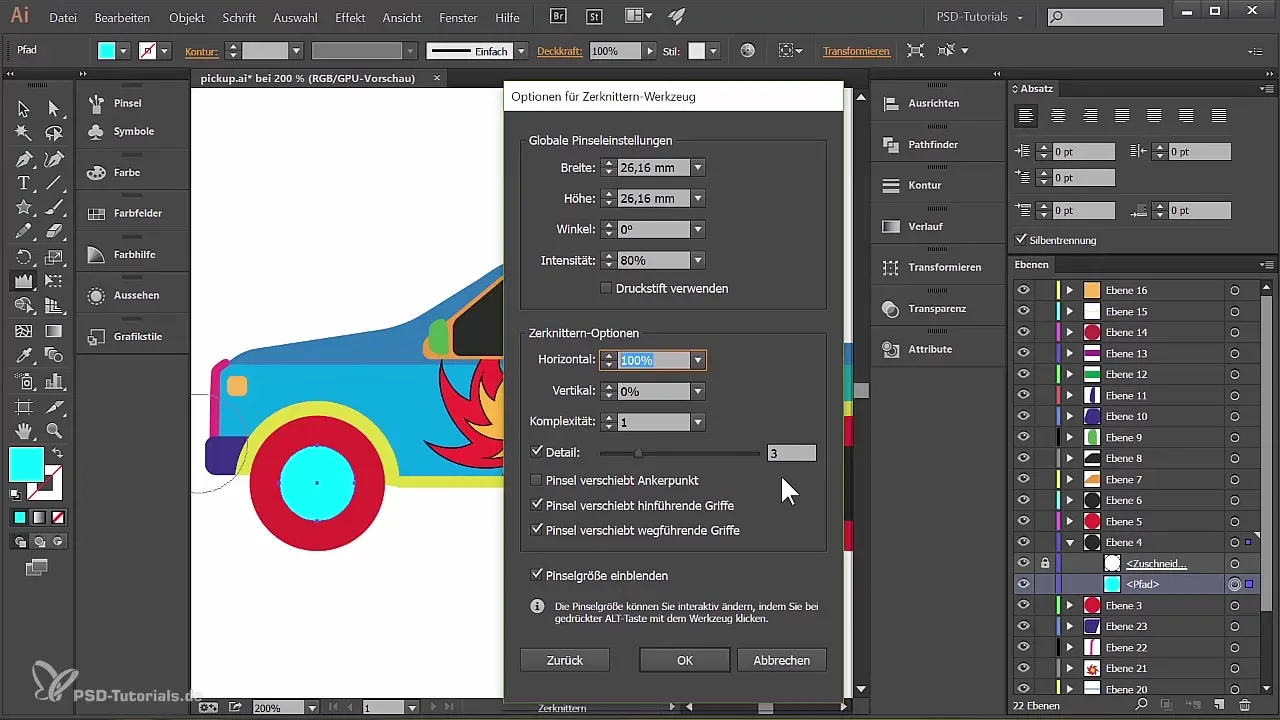Screen dimensions: 1280x720
Task: Select the Paintbrush tool
Action: tap(54, 208)
